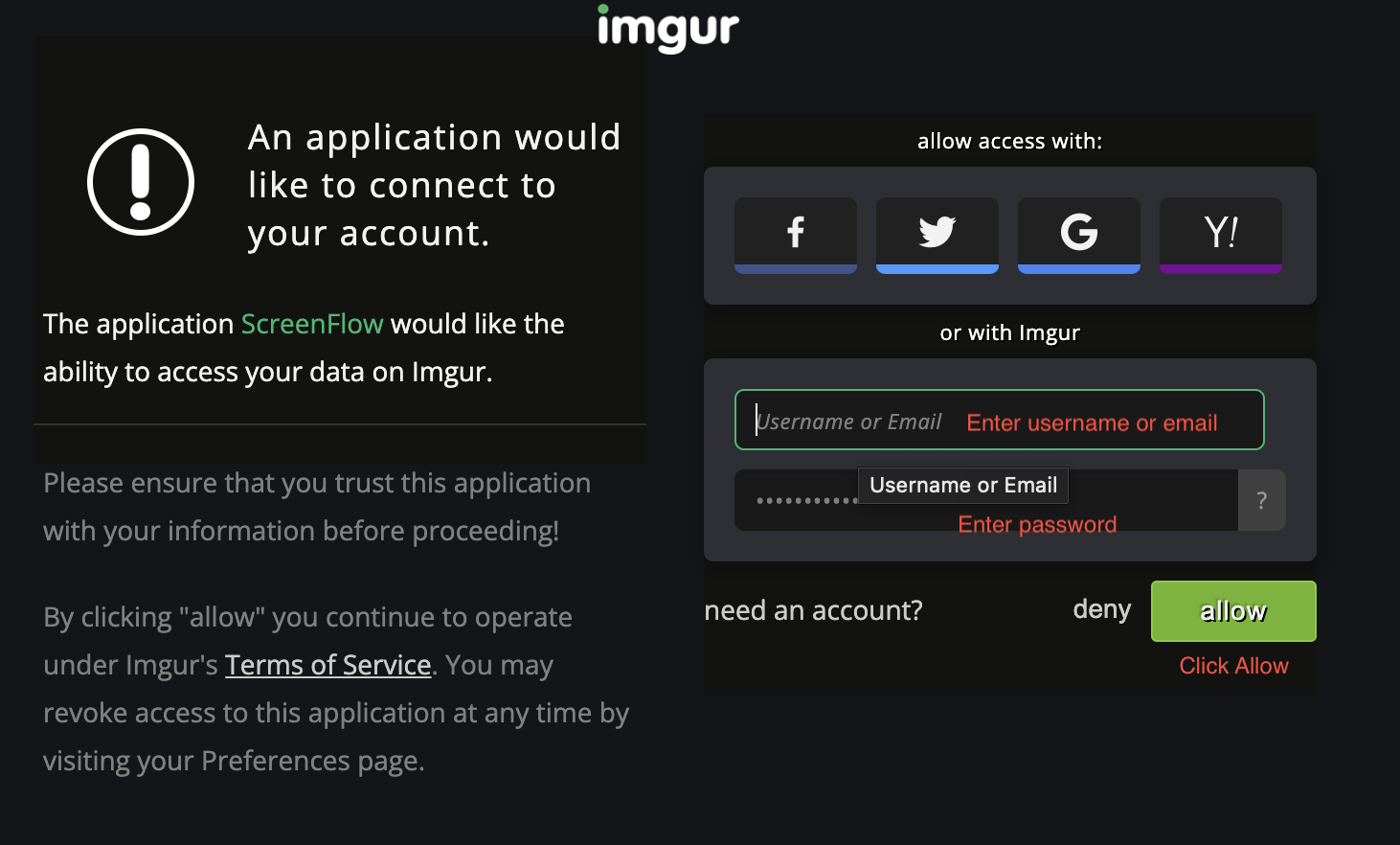The height and width of the screenshot is (845, 1400).
Task: Sign in with the Twitter icon
Action: click(937, 233)
